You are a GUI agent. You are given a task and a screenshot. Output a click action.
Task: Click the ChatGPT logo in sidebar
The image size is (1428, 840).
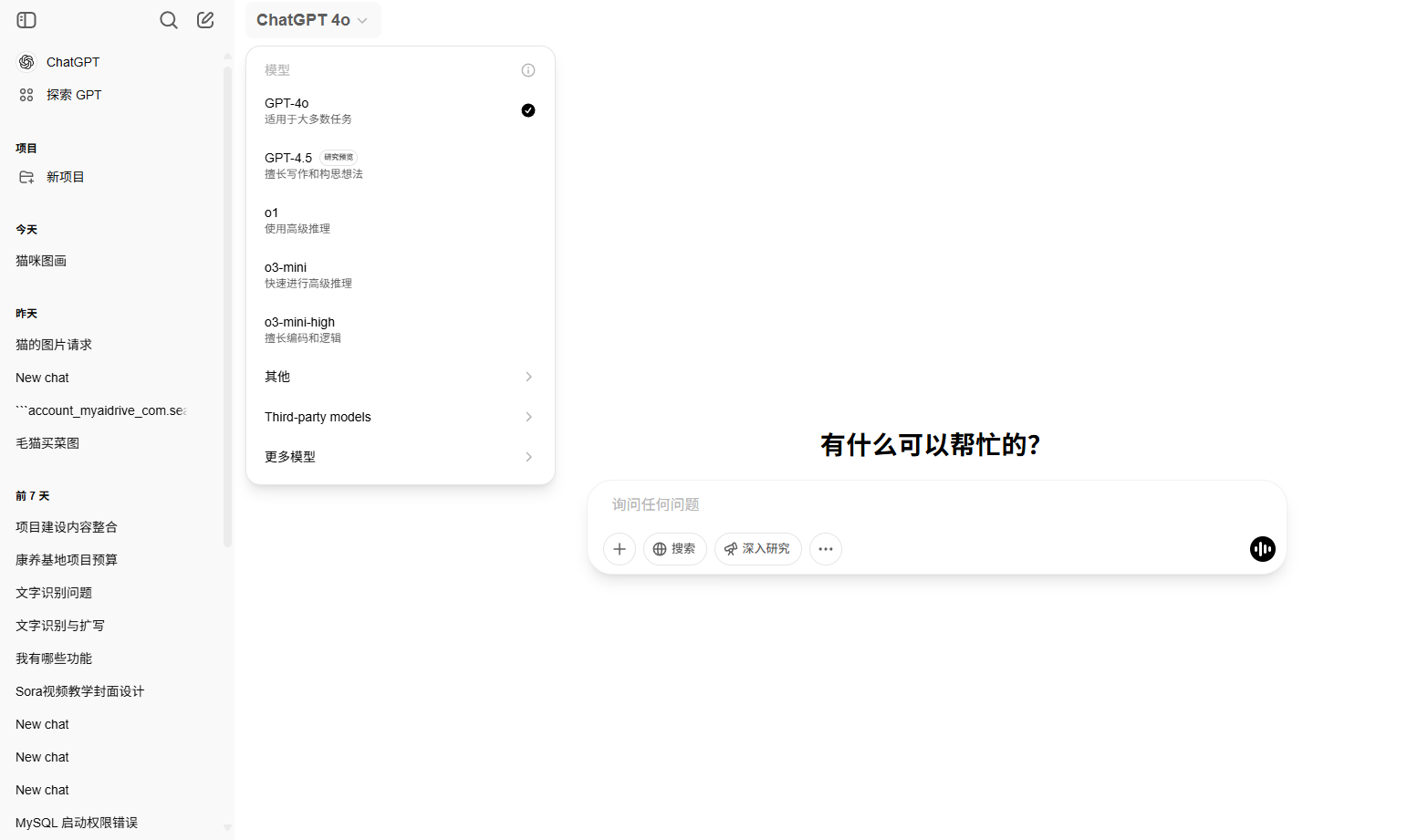26,61
